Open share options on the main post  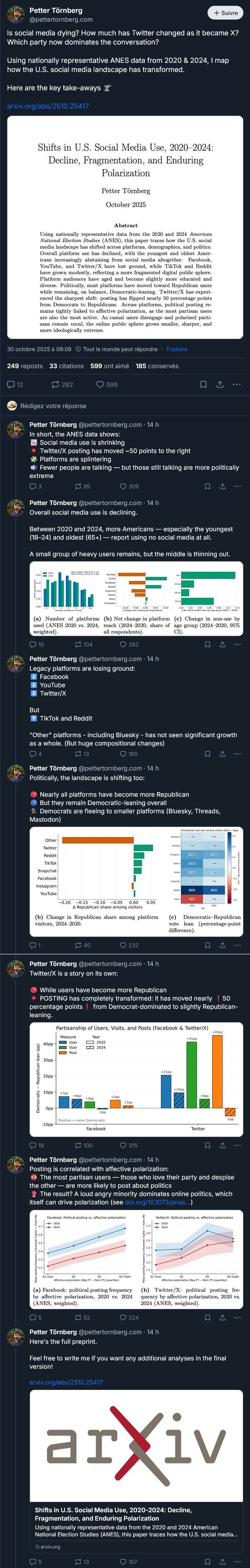coord(220,385)
